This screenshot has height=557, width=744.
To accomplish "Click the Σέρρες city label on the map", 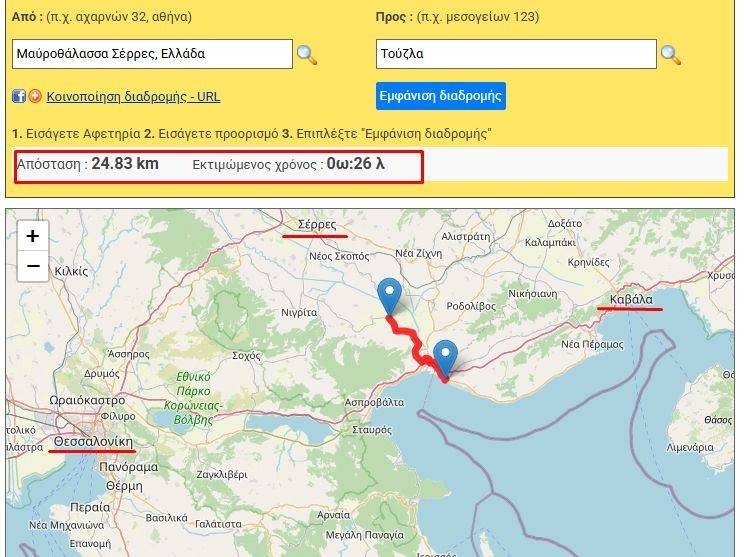I will pyautogui.click(x=315, y=225).
